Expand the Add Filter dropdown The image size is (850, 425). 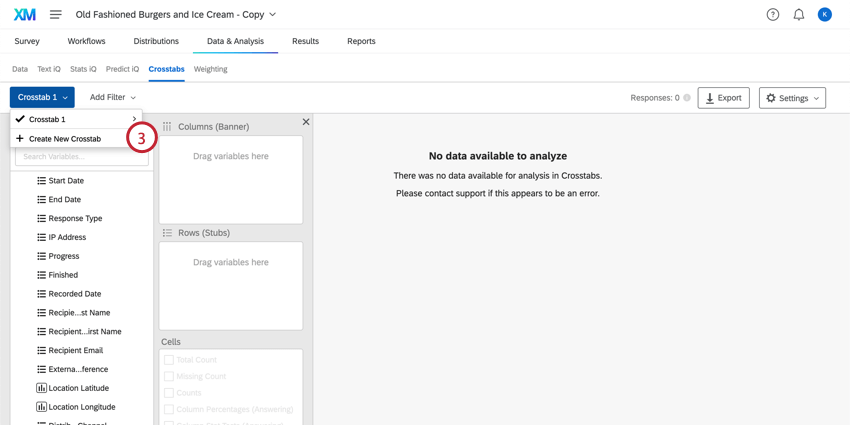pos(112,97)
